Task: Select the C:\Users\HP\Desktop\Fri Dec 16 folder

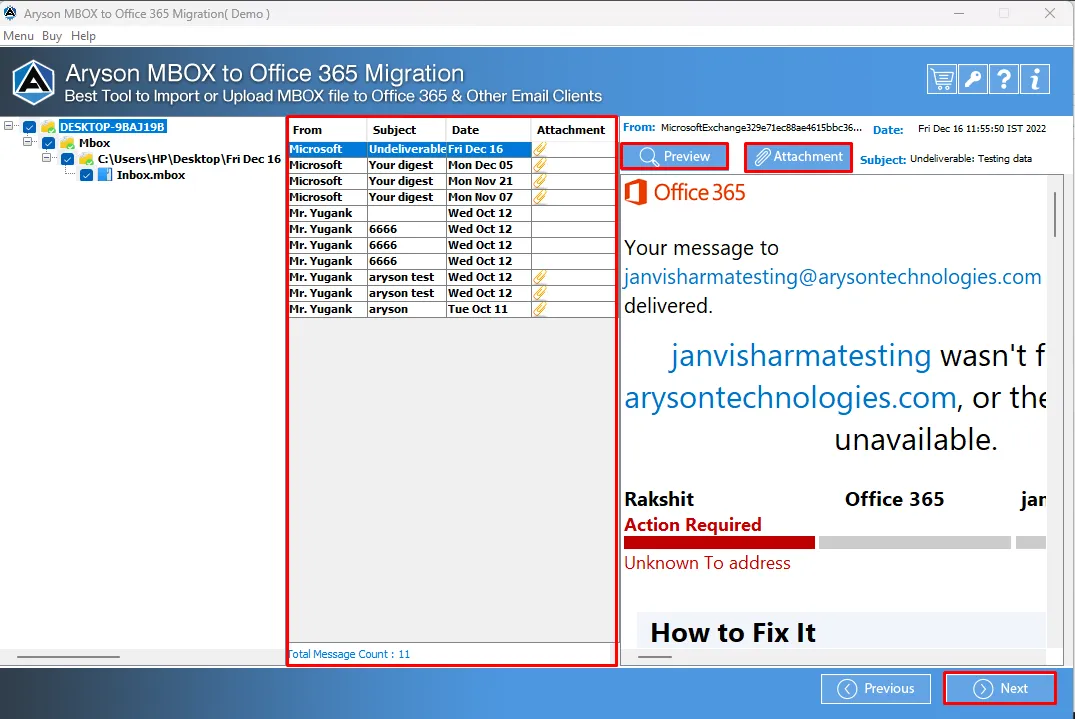Action: (x=189, y=159)
